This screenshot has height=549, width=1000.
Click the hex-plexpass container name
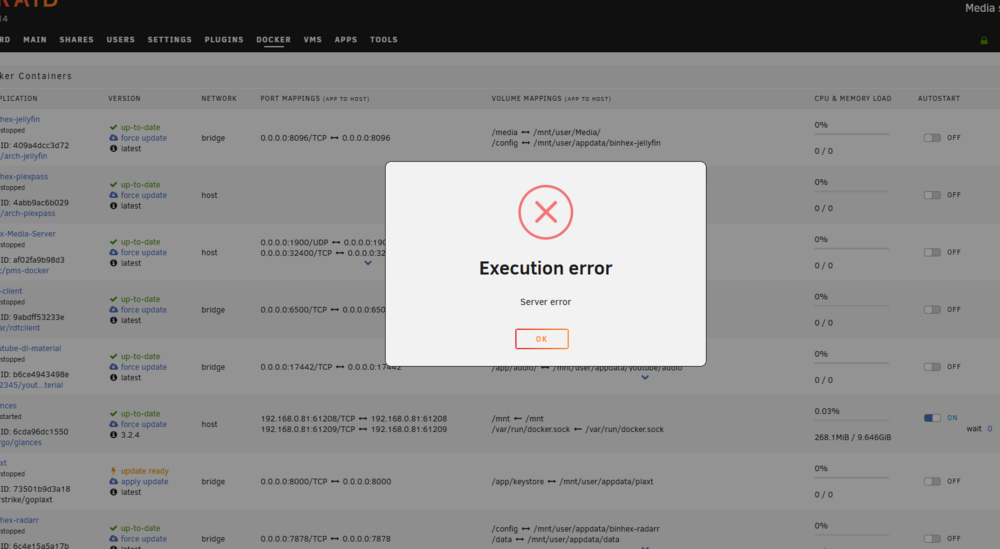[24, 177]
